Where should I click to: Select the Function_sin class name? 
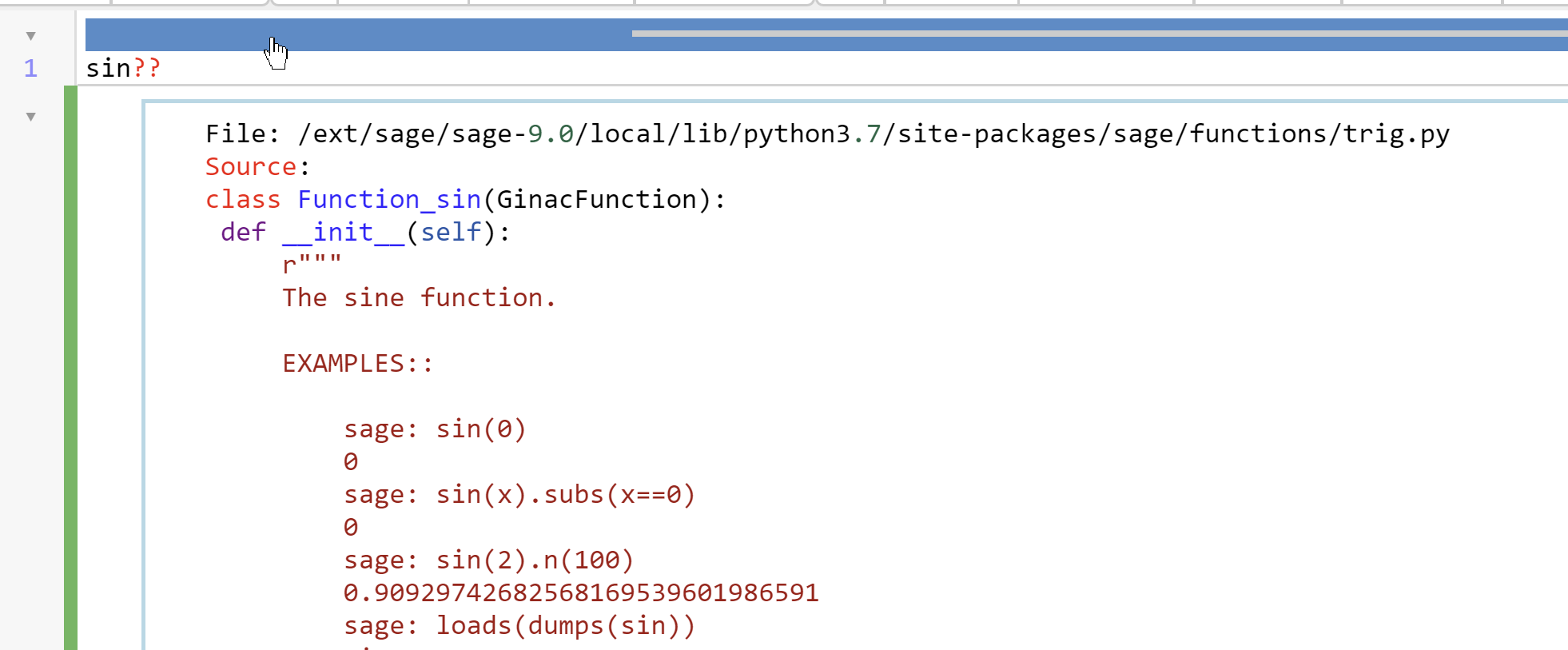[388, 199]
